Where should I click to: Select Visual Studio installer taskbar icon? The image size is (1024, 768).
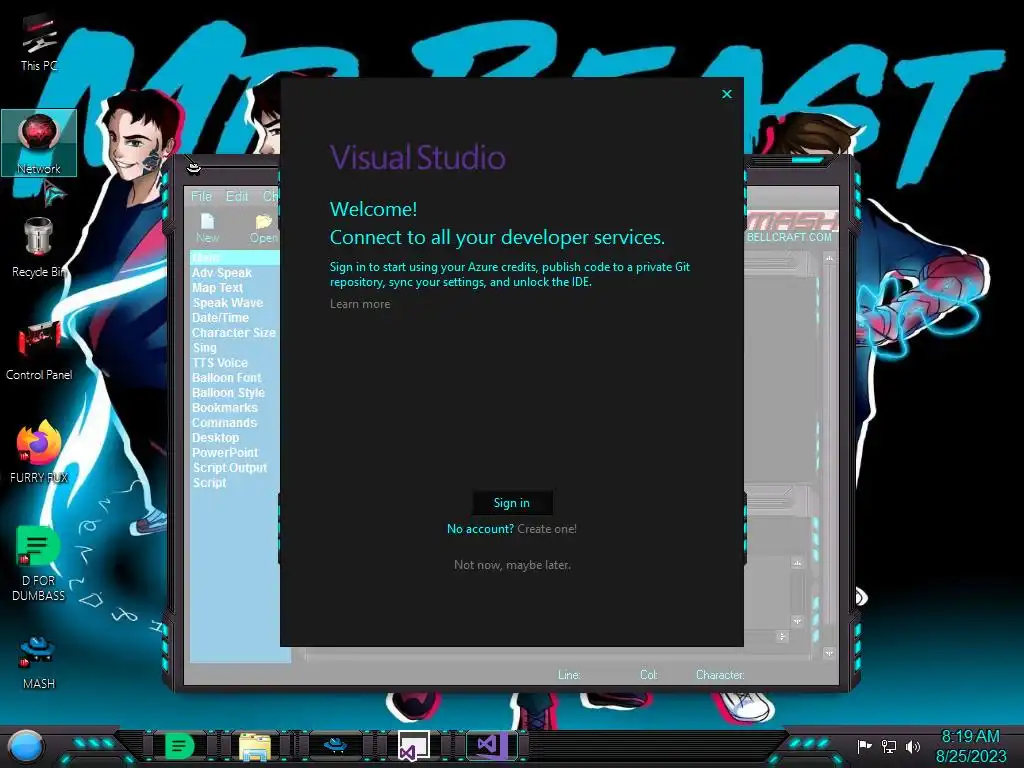point(414,746)
